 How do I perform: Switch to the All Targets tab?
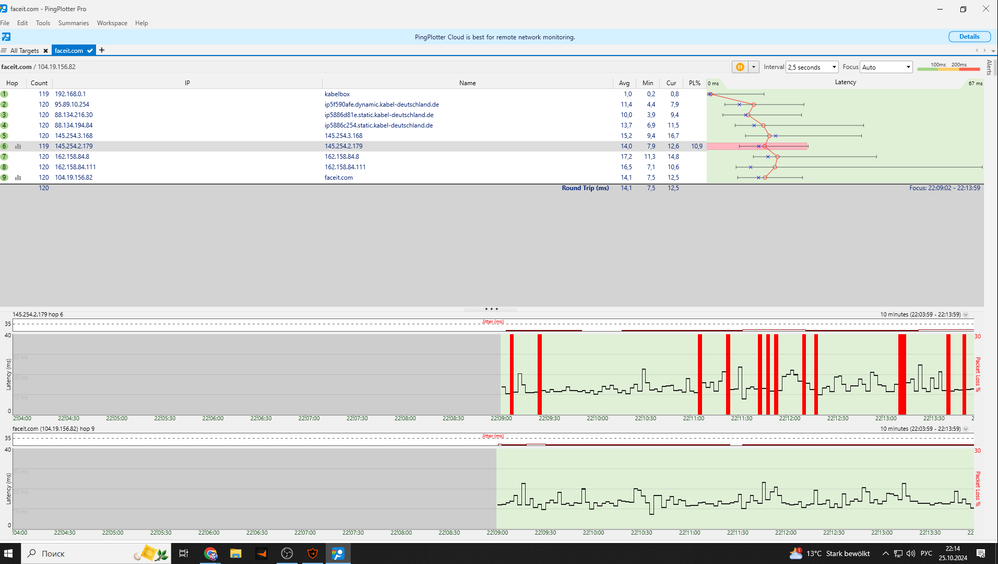(x=25, y=50)
